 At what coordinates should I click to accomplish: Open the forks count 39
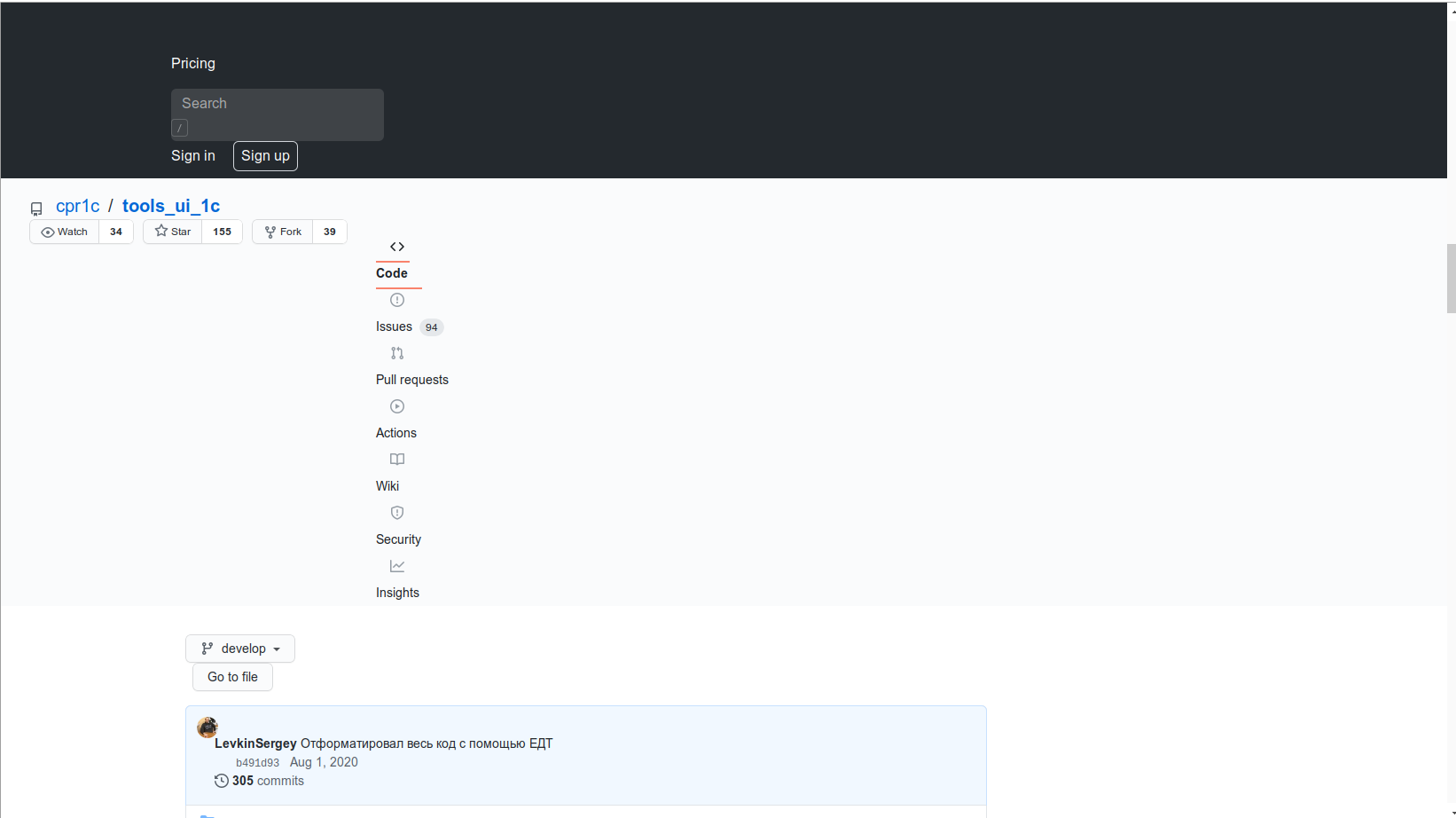pyautogui.click(x=330, y=232)
